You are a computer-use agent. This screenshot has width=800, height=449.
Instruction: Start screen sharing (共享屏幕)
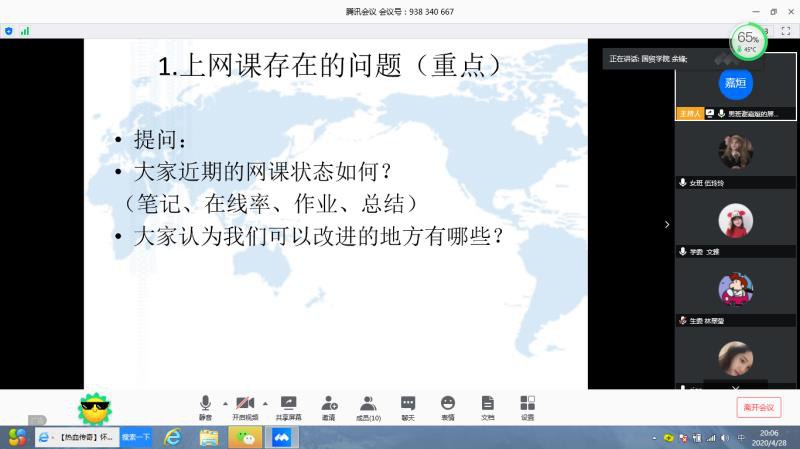pyautogui.click(x=288, y=407)
